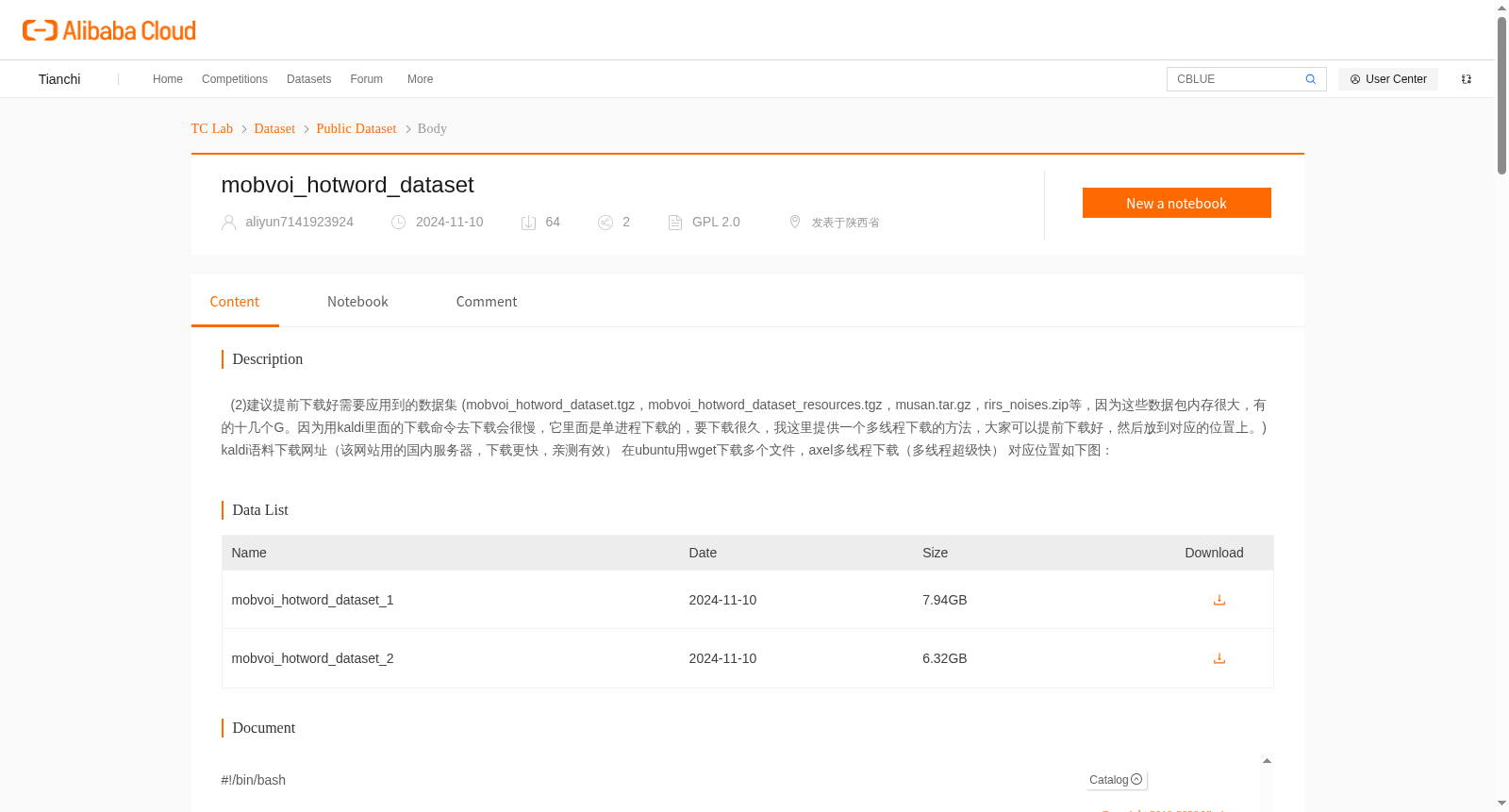Click the location pin icon
Screen dimensions: 1509x812
(795, 222)
